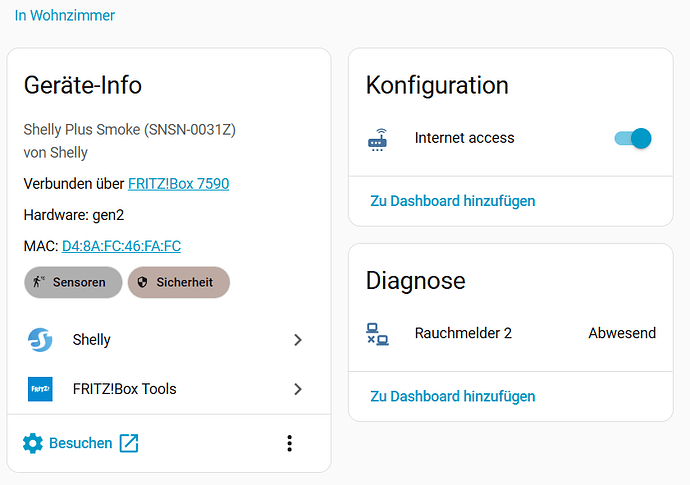Click the MAC address D4:8A:FC:46:FA:FC link
This screenshot has width=690, height=485.
[x=121, y=246]
